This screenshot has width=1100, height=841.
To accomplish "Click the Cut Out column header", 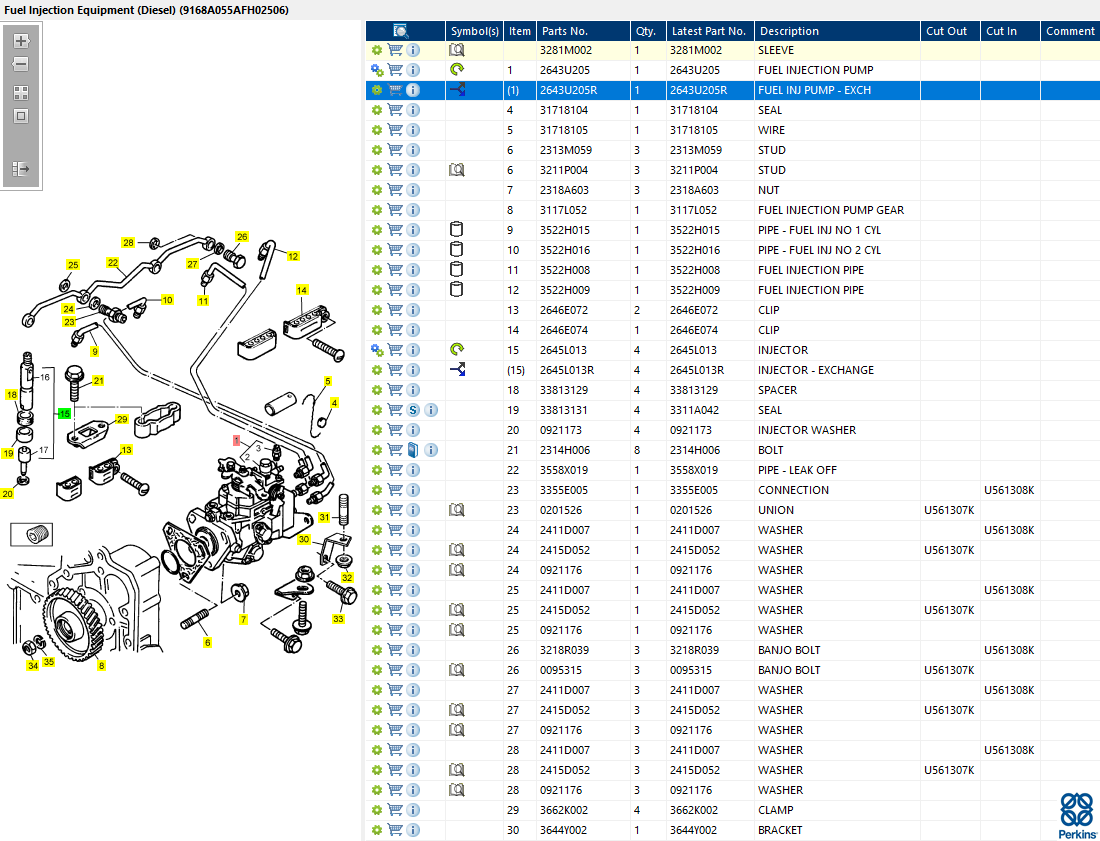I will click(x=951, y=31).
